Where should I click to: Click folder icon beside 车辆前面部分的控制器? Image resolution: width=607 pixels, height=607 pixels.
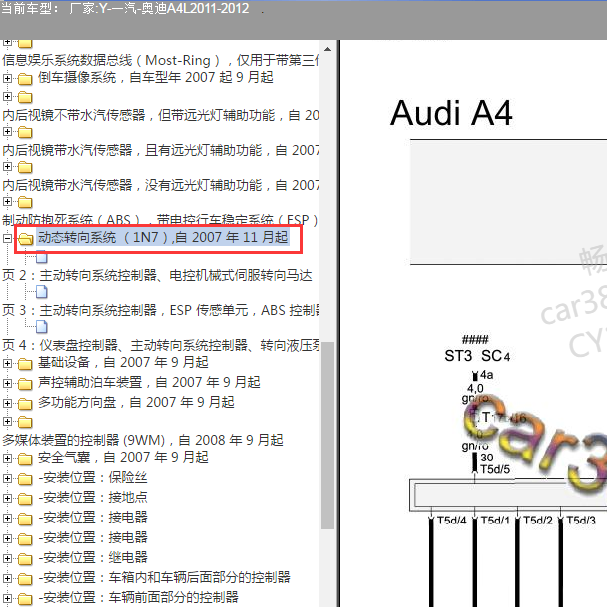coord(25,599)
